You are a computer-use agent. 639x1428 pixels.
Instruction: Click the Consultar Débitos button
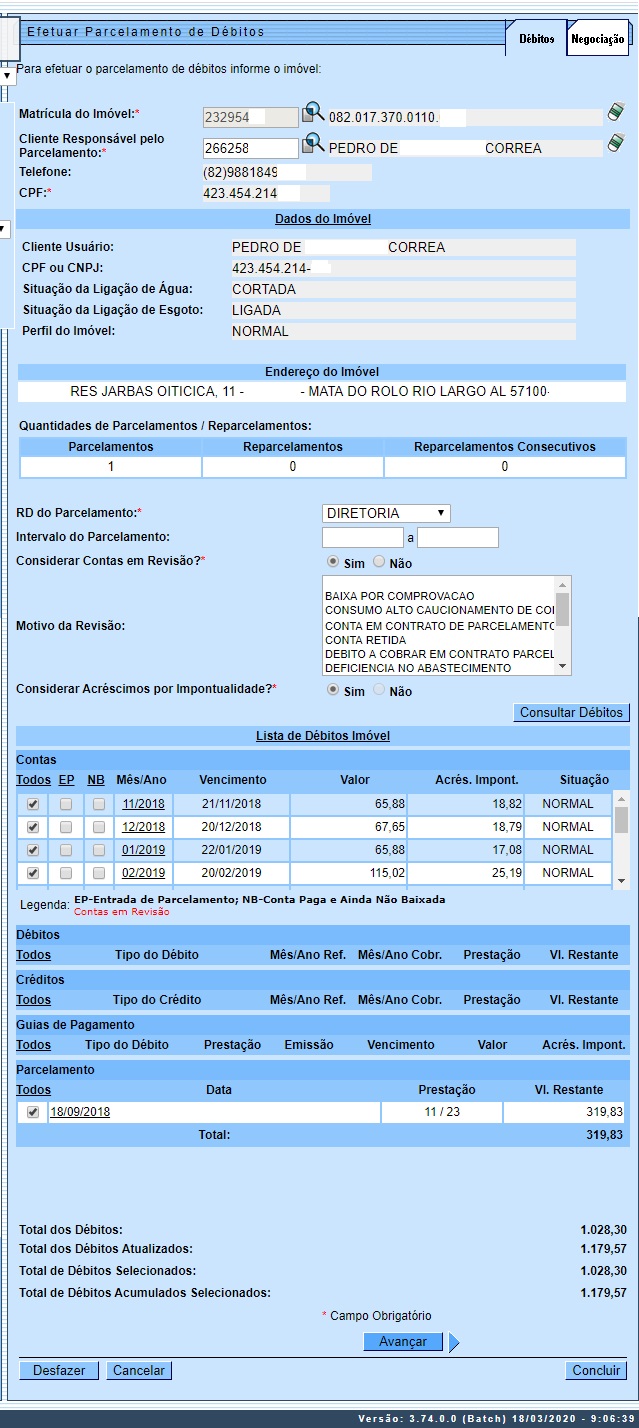571,713
